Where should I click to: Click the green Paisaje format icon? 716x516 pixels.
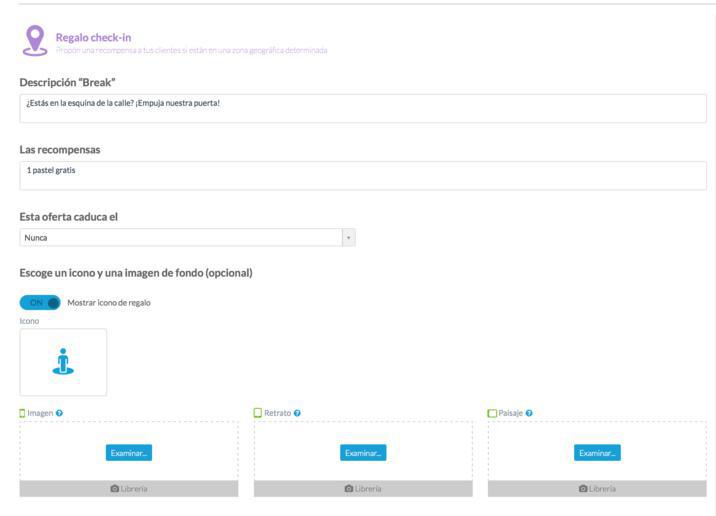tap(492, 413)
